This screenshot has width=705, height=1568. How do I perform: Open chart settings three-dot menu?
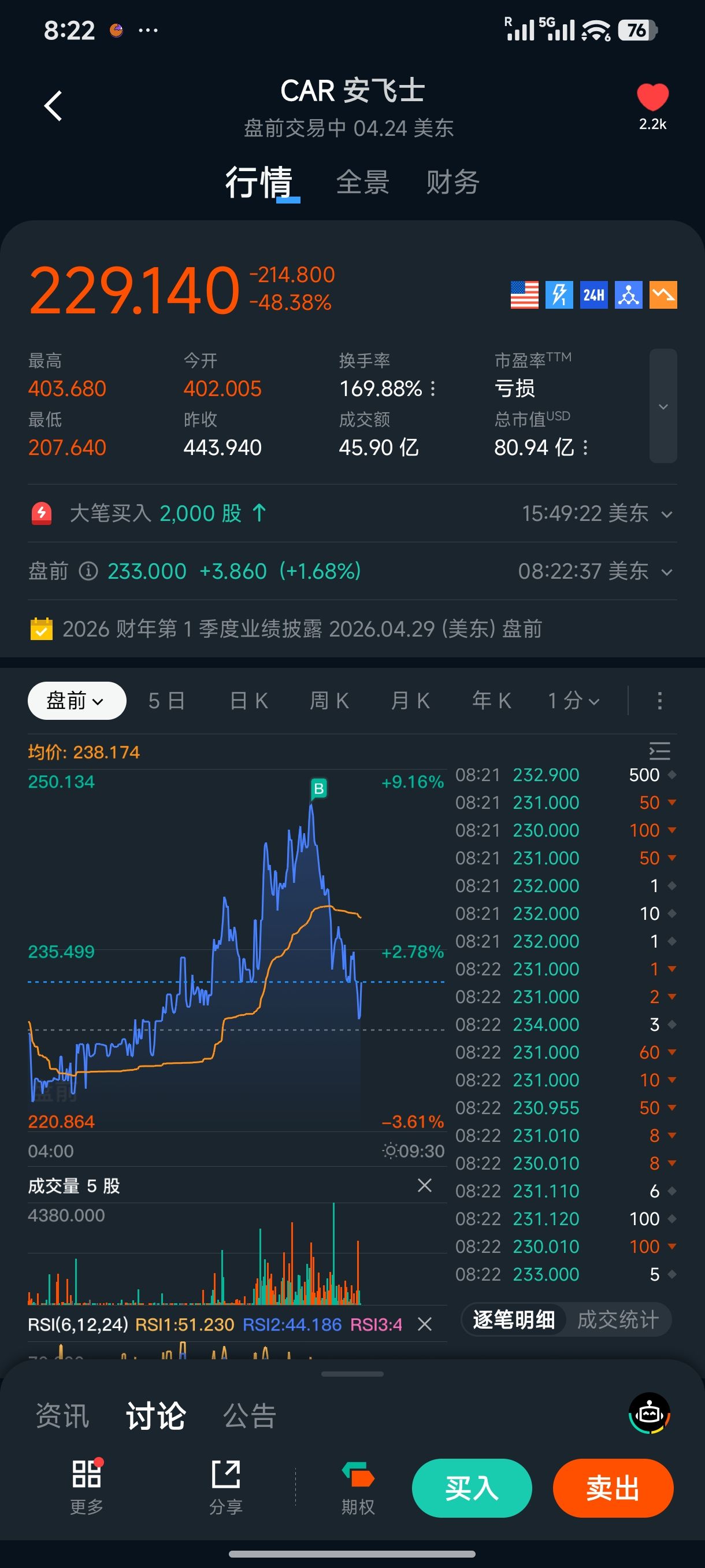pyautogui.click(x=659, y=701)
